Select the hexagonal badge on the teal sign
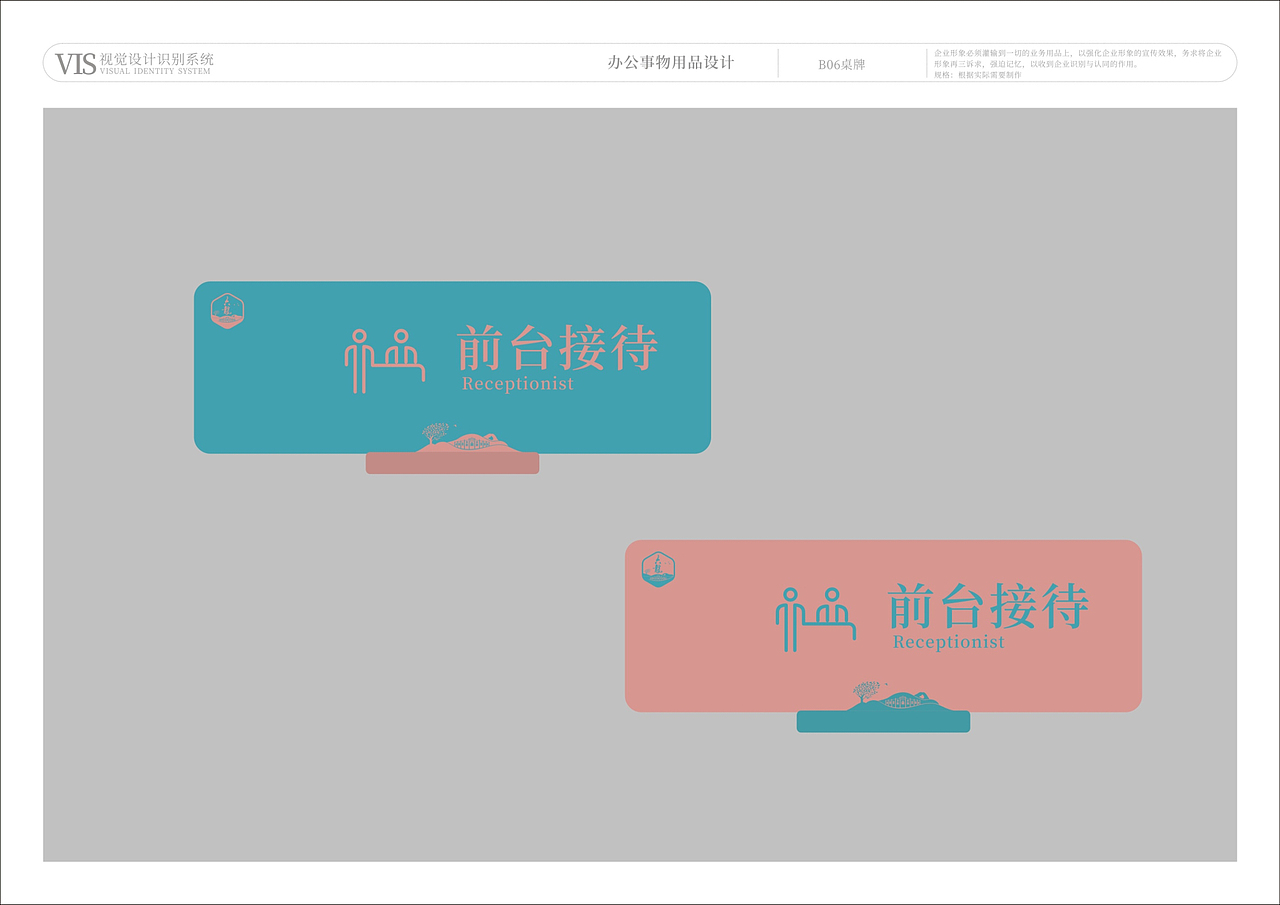Screen dimensions: 1280x905 [226, 309]
